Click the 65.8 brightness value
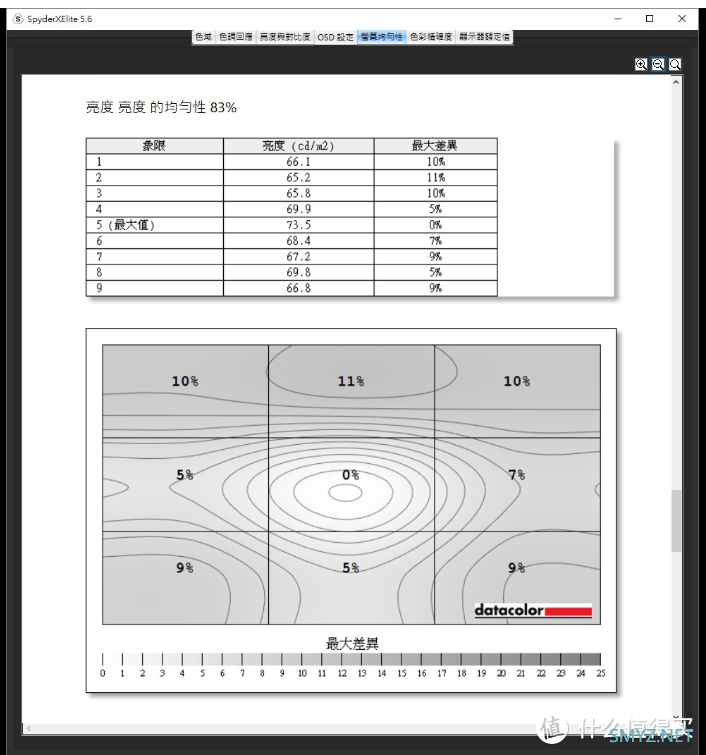Viewport: 706px width, 755px height. [299, 194]
